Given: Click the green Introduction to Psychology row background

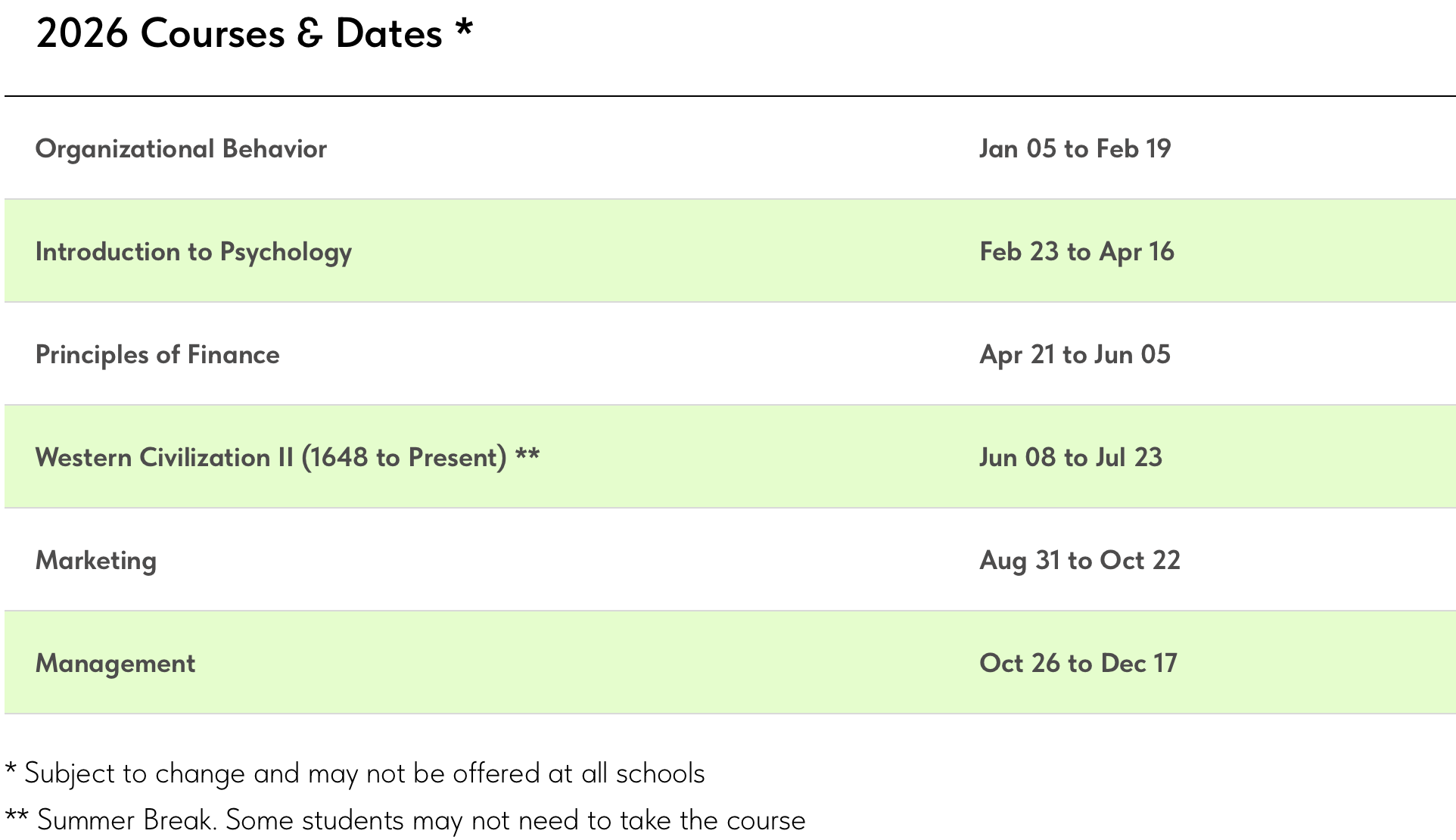Looking at the screenshot, I should click(x=643, y=252).
